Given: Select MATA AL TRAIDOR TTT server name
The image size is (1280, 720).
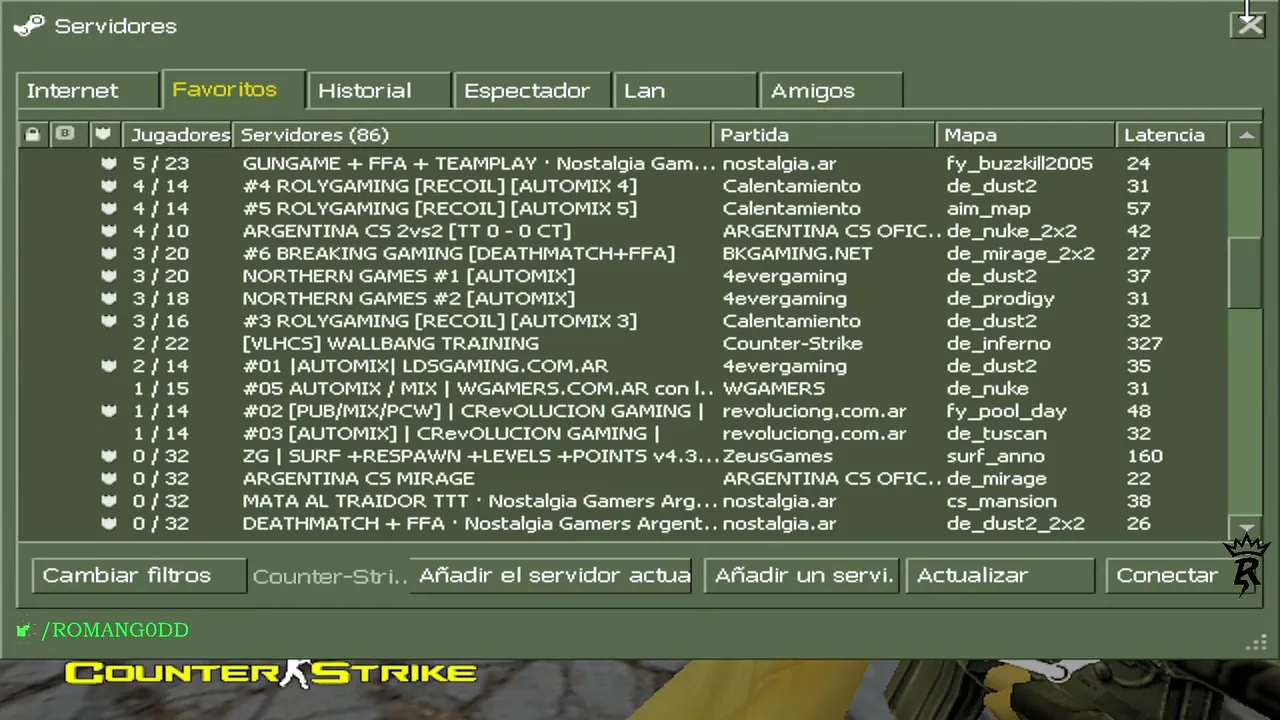Looking at the screenshot, I should pos(479,501).
